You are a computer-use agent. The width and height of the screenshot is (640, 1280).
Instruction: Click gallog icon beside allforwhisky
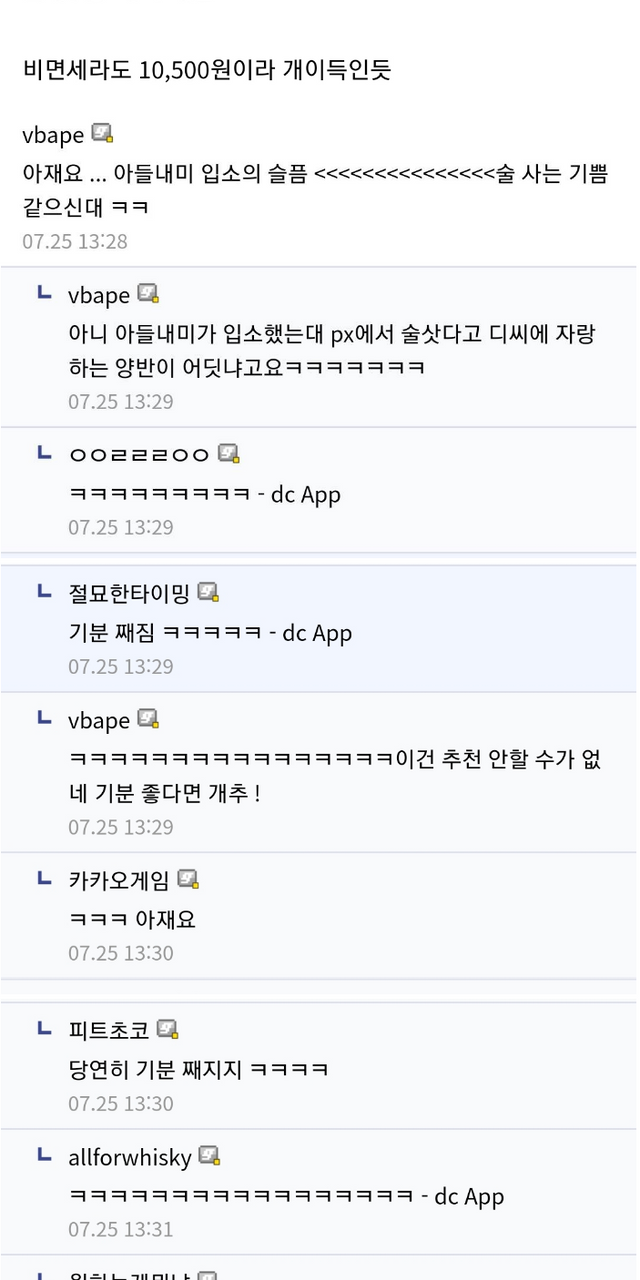(209, 1156)
